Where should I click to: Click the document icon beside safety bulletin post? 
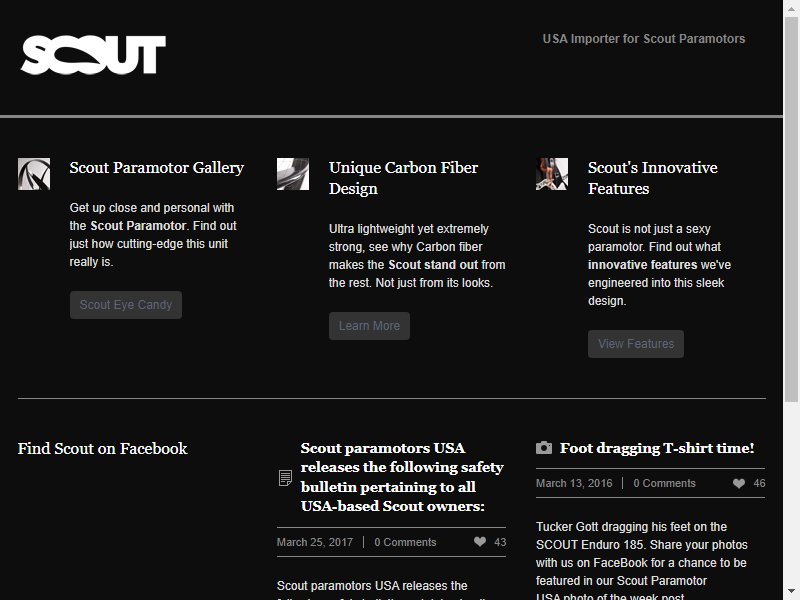285,478
